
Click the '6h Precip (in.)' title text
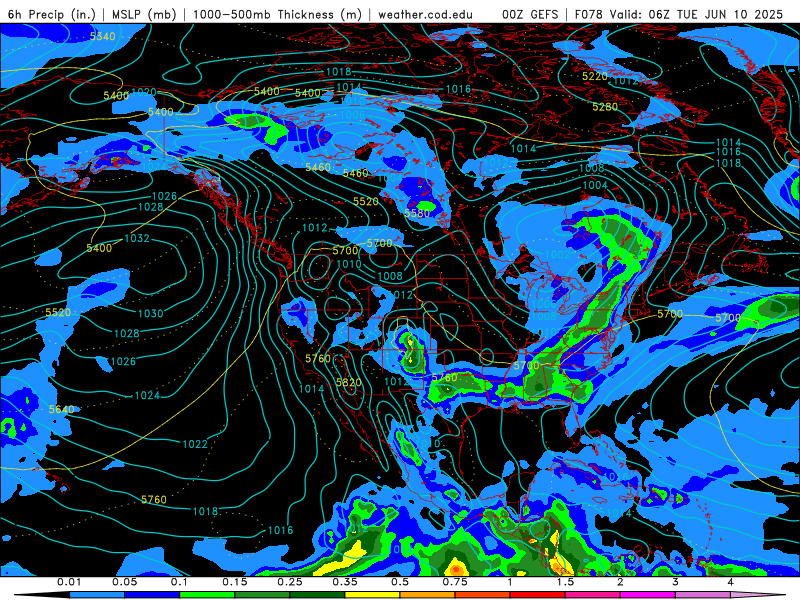click(x=52, y=14)
